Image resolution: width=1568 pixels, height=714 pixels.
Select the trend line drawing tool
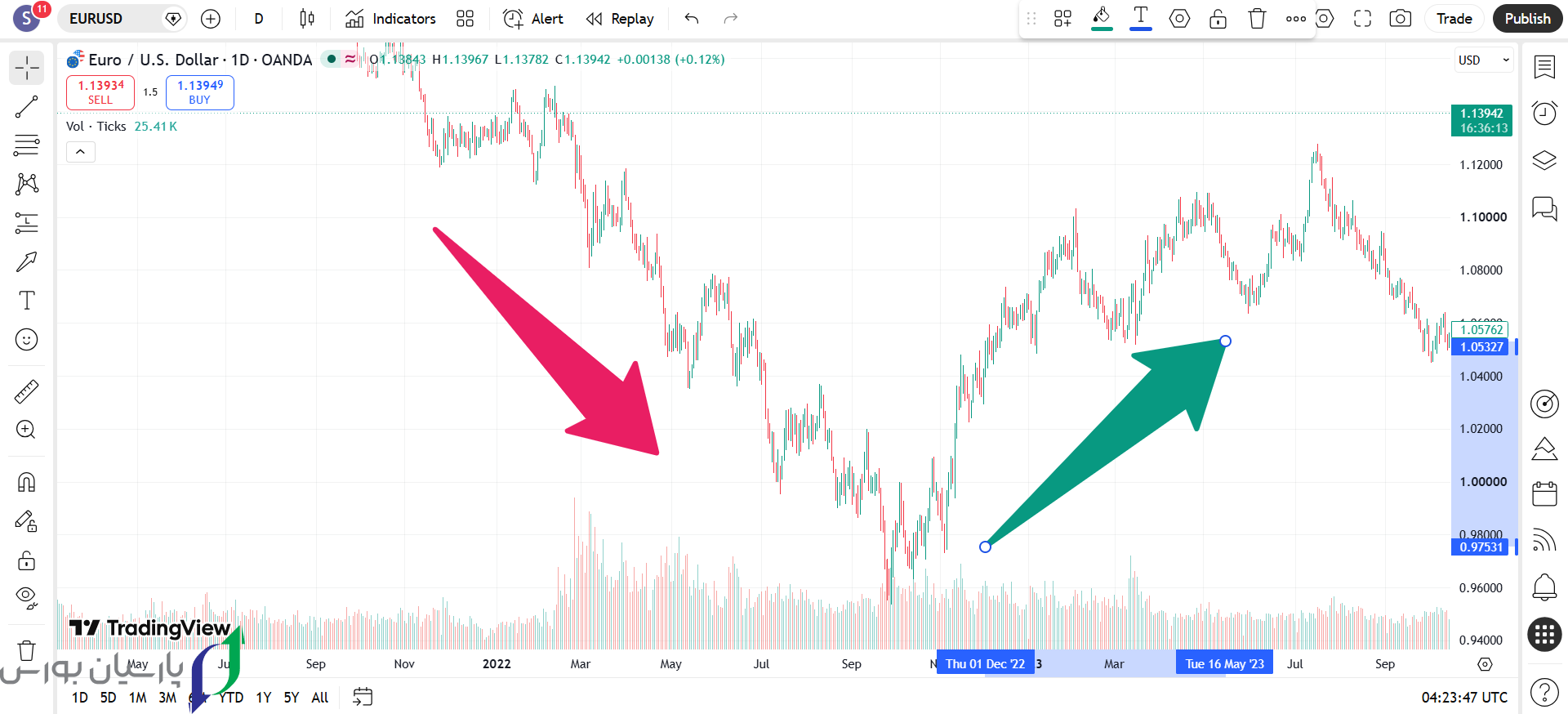[26, 106]
